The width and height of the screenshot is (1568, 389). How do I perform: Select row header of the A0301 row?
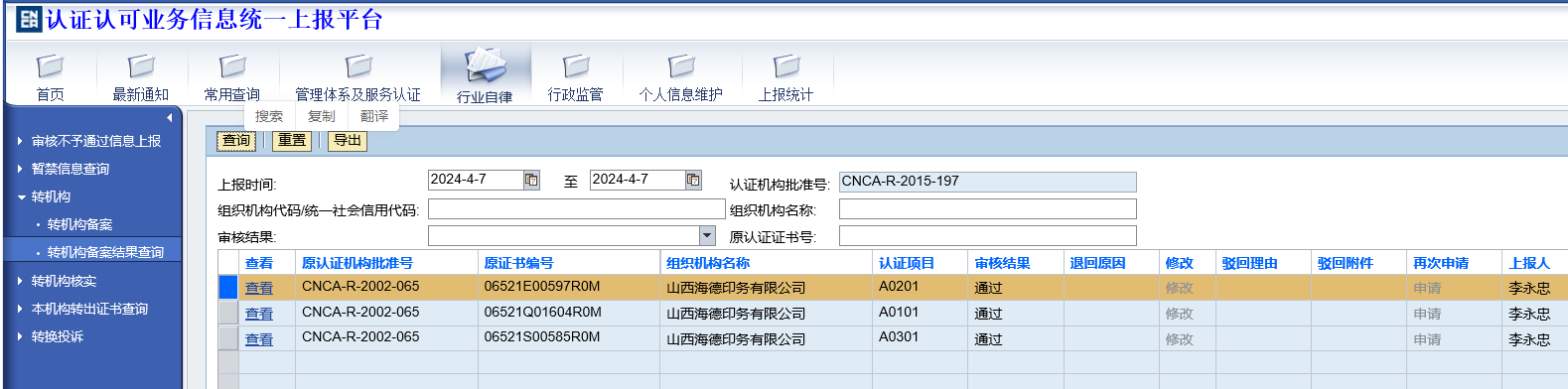(x=228, y=338)
